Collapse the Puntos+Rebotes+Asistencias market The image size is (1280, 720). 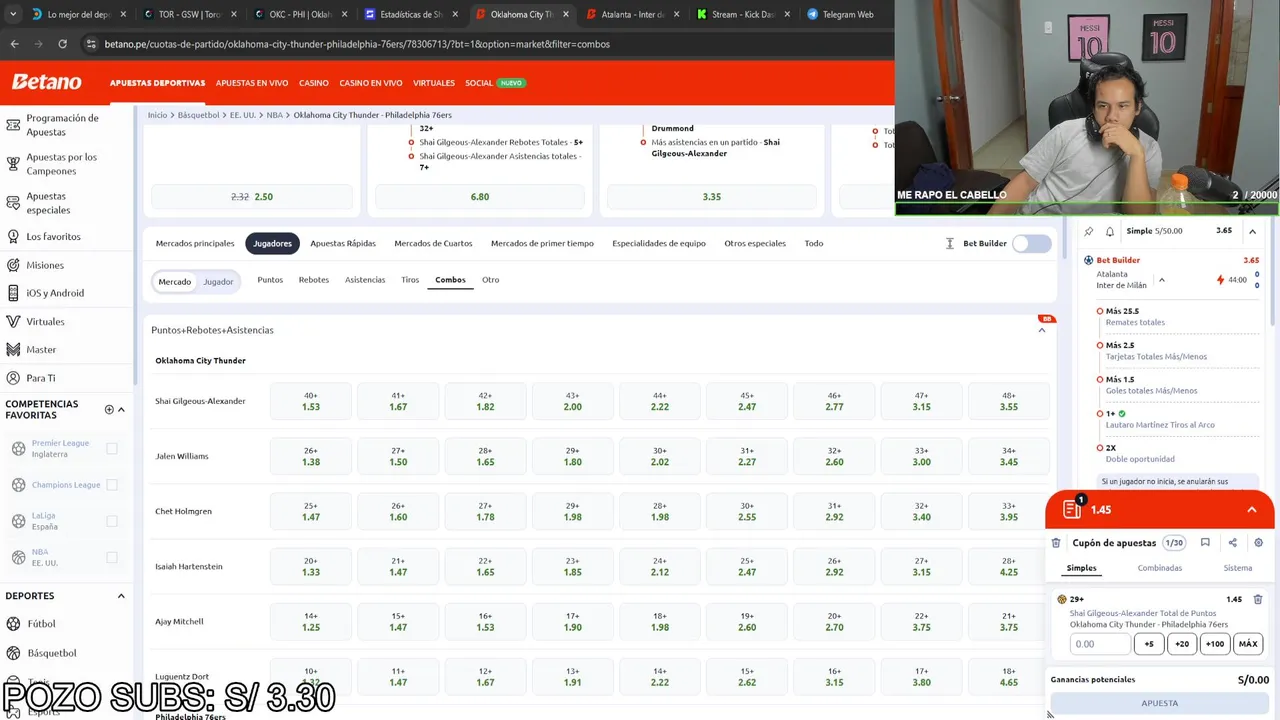coord(1041,330)
